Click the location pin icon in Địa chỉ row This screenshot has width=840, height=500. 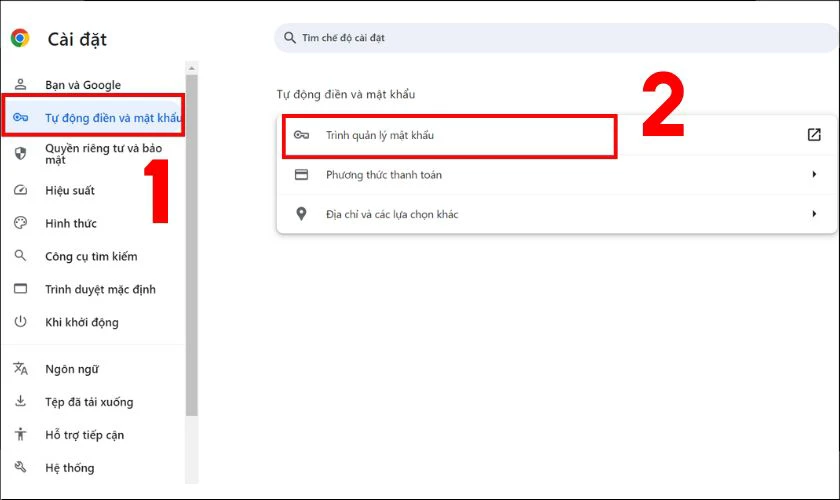[x=302, y=214]
